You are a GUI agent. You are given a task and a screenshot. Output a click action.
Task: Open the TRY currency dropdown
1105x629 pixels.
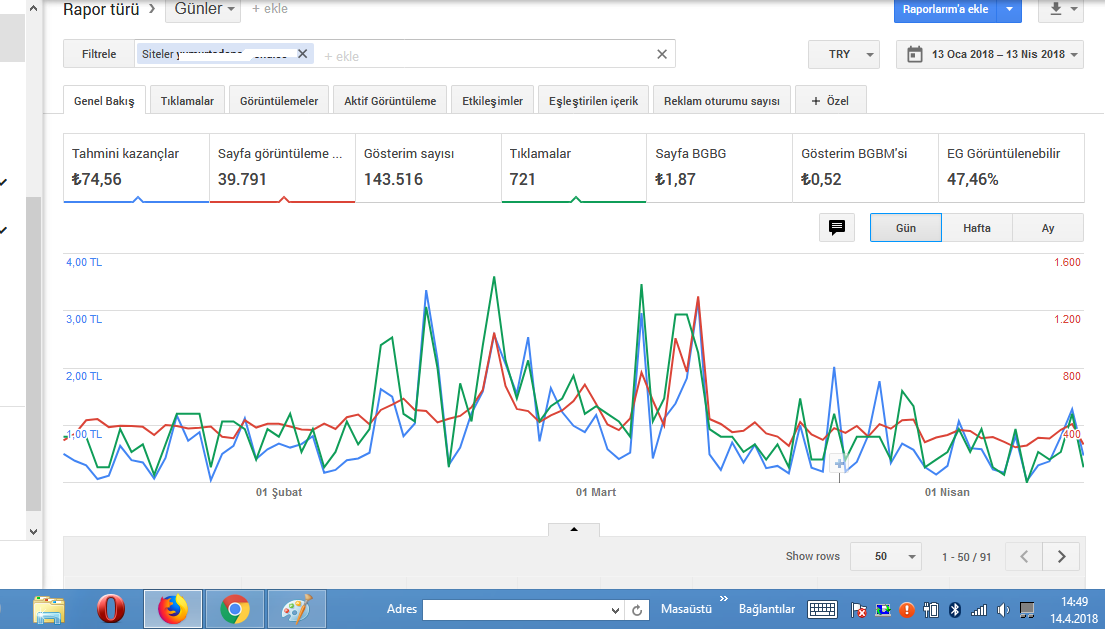(844, 54)
